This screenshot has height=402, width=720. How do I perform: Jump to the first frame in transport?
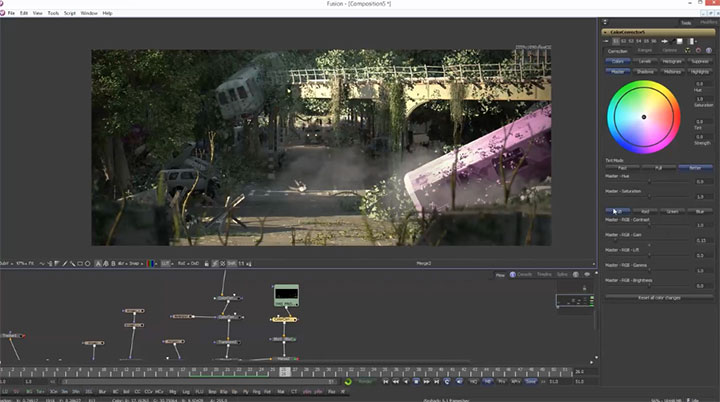tap(386, 382)
